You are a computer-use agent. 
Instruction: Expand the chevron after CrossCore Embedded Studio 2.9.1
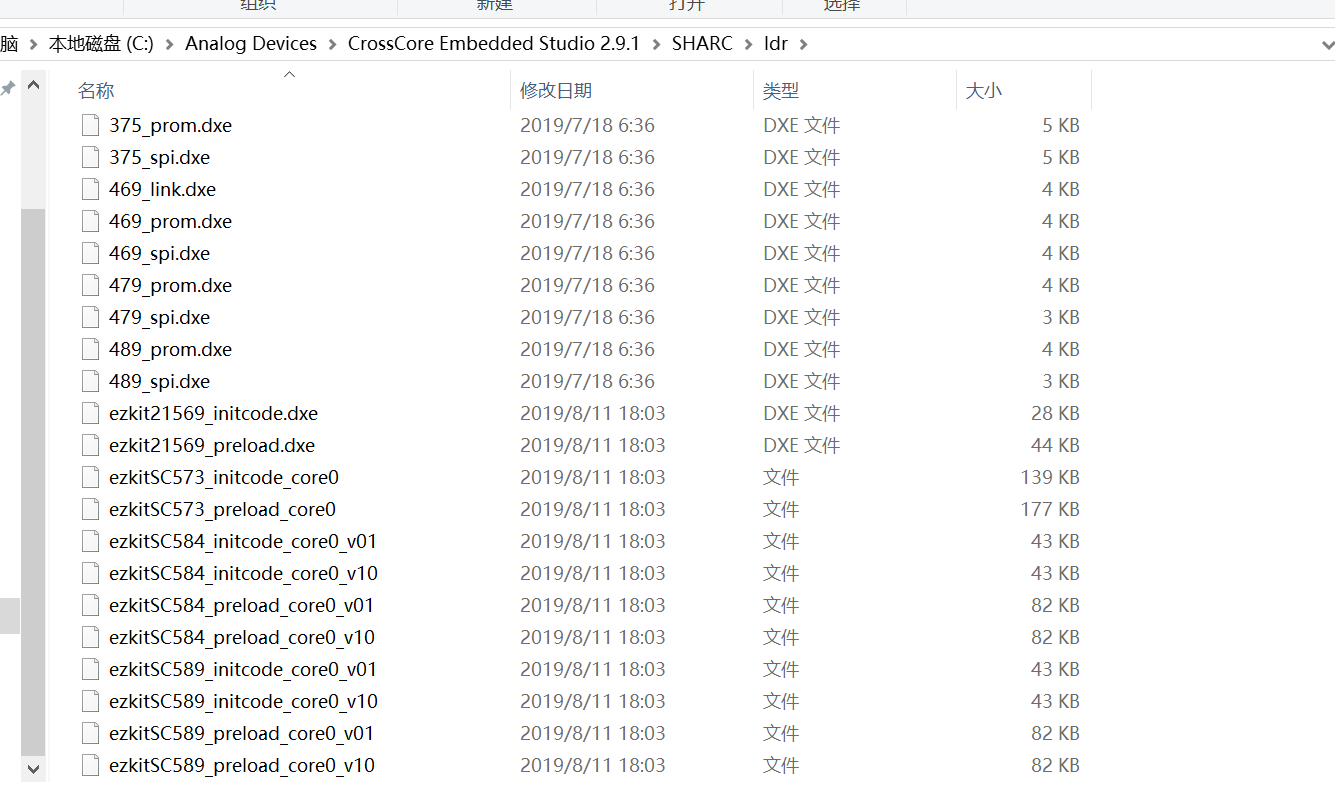[x=655, y=44]
